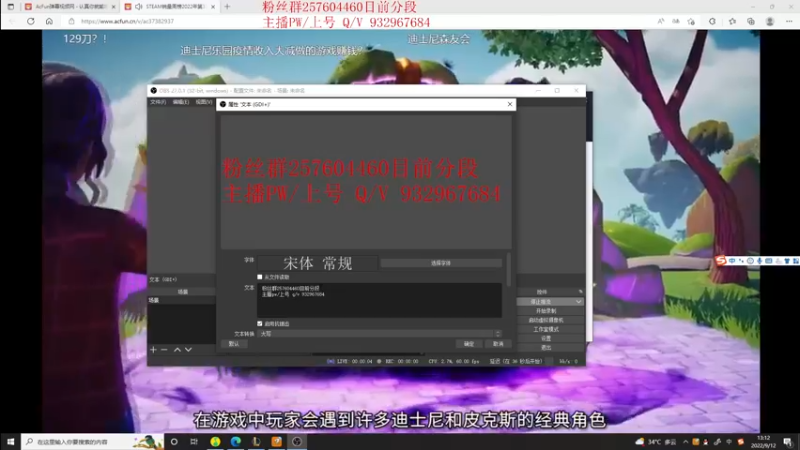Click the CPU usage status text
800x450 pixels.
454,361
